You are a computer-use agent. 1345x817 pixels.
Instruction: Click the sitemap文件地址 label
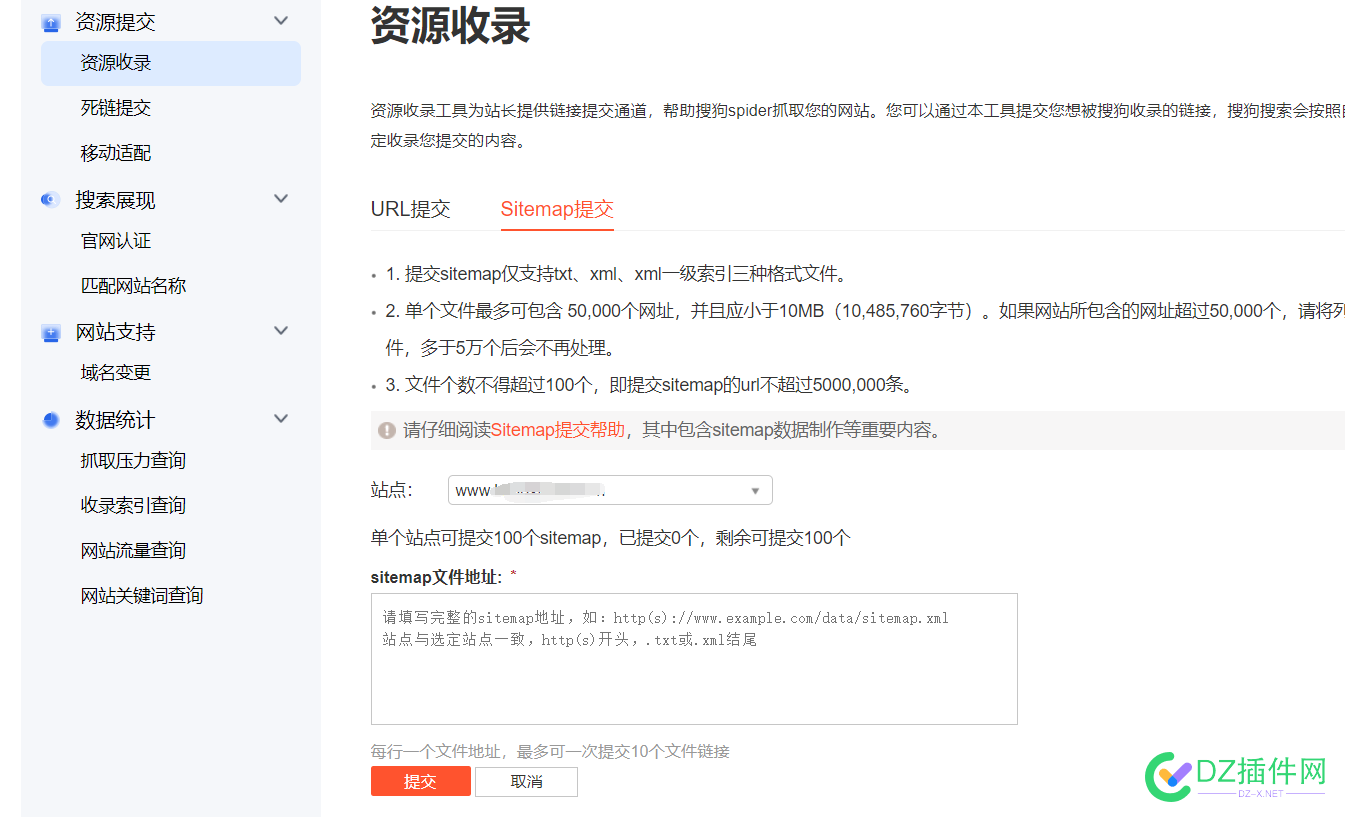pyautogui.click(x=438, y=577)
